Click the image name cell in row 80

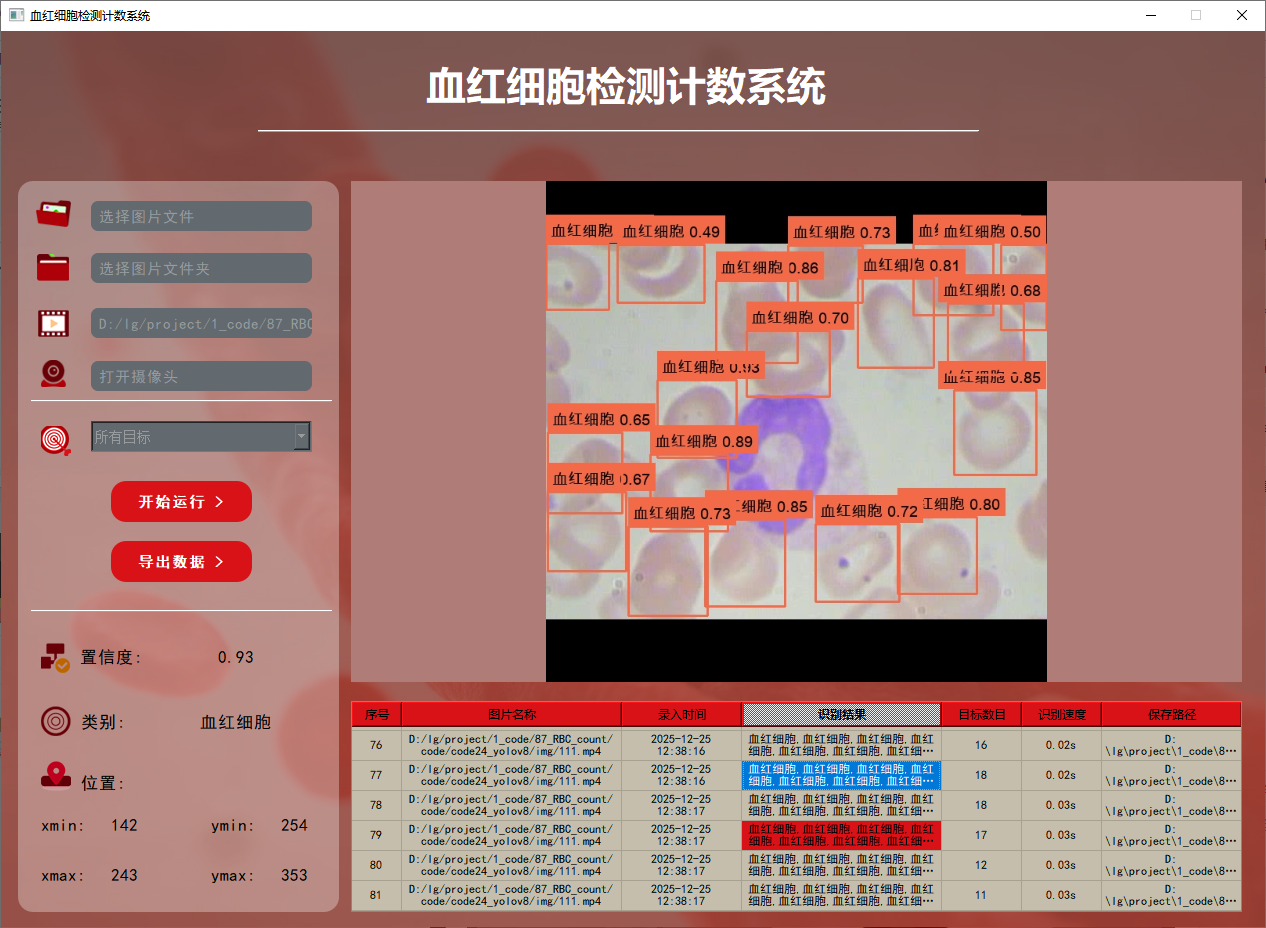pos(511,865)
